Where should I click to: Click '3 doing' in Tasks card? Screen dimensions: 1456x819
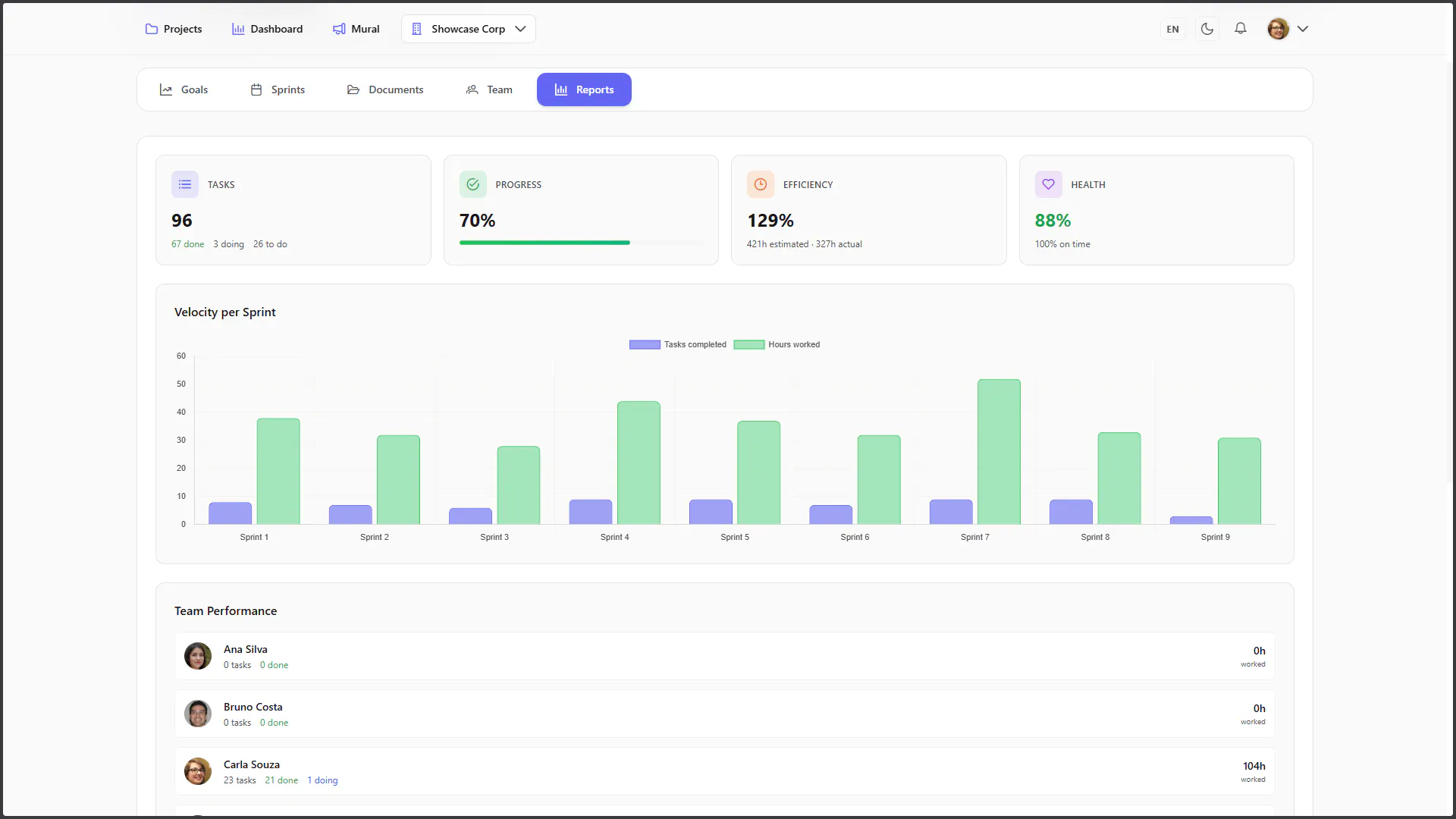[x=228, y=244]
